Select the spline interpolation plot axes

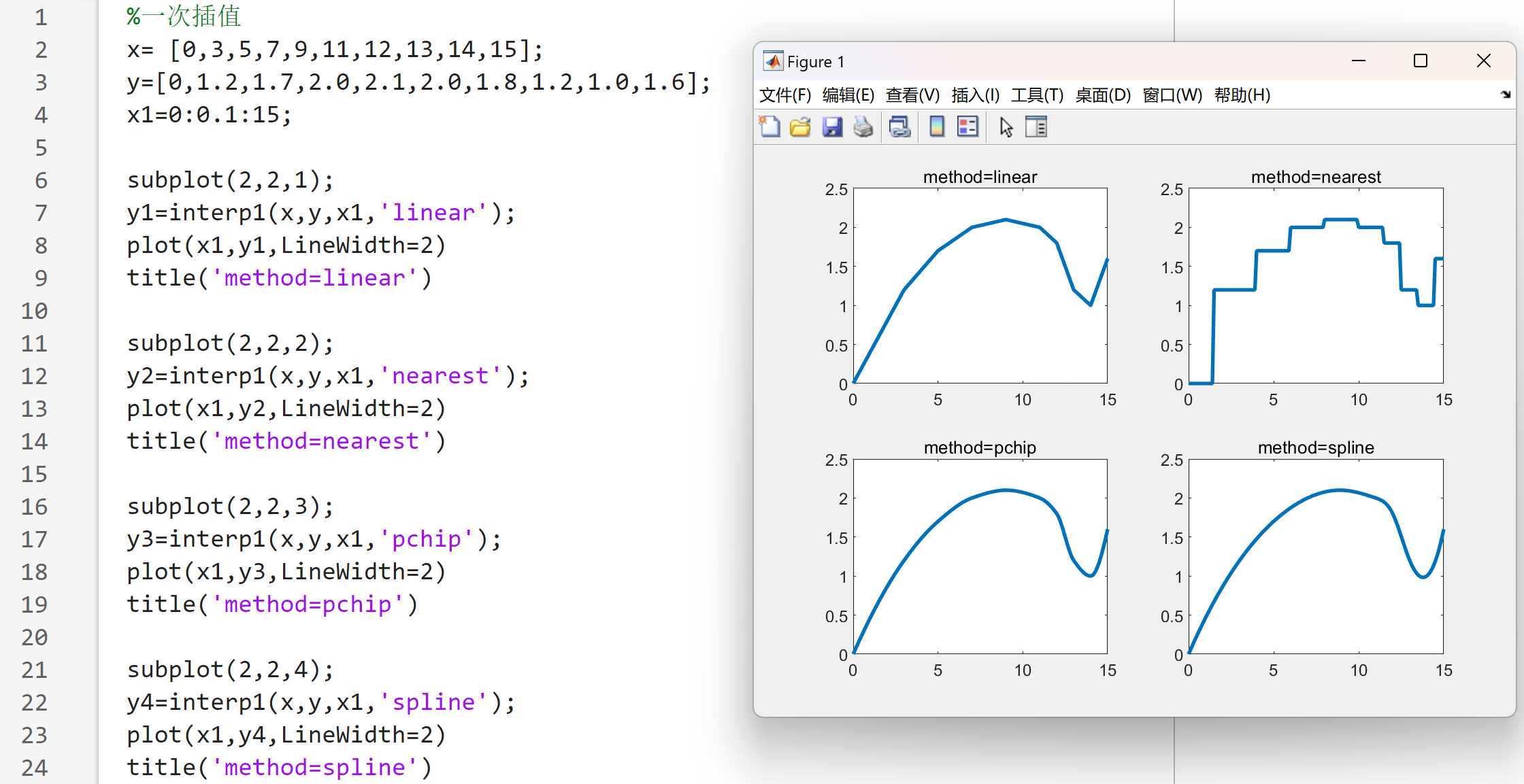pyautogui.click(x=1316, y=556)
